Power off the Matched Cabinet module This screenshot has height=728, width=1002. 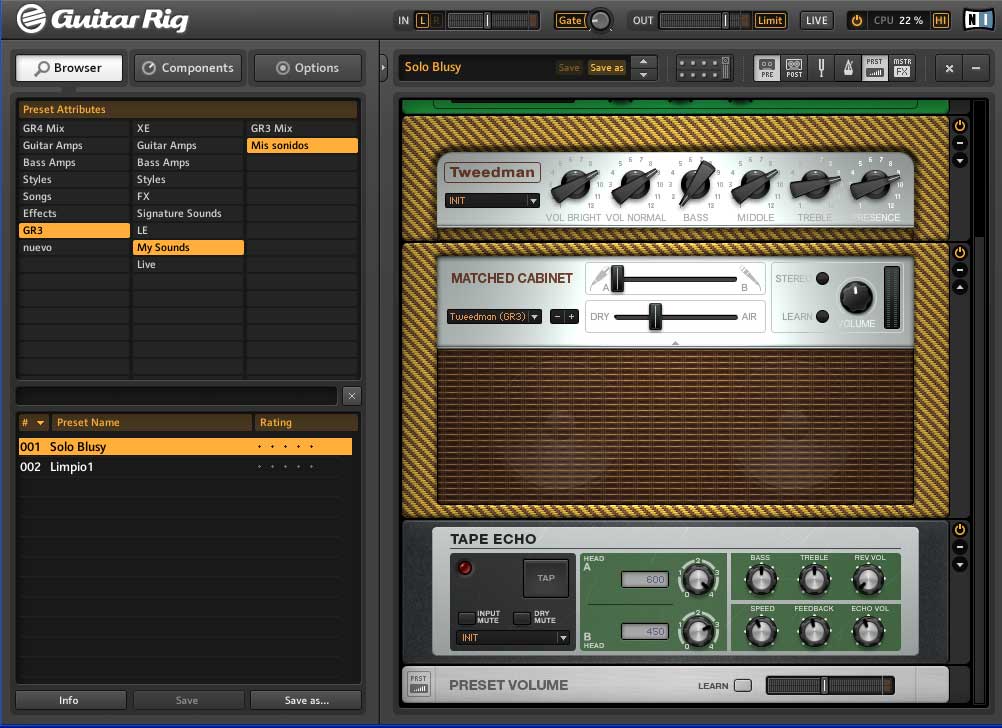(959, 253)
